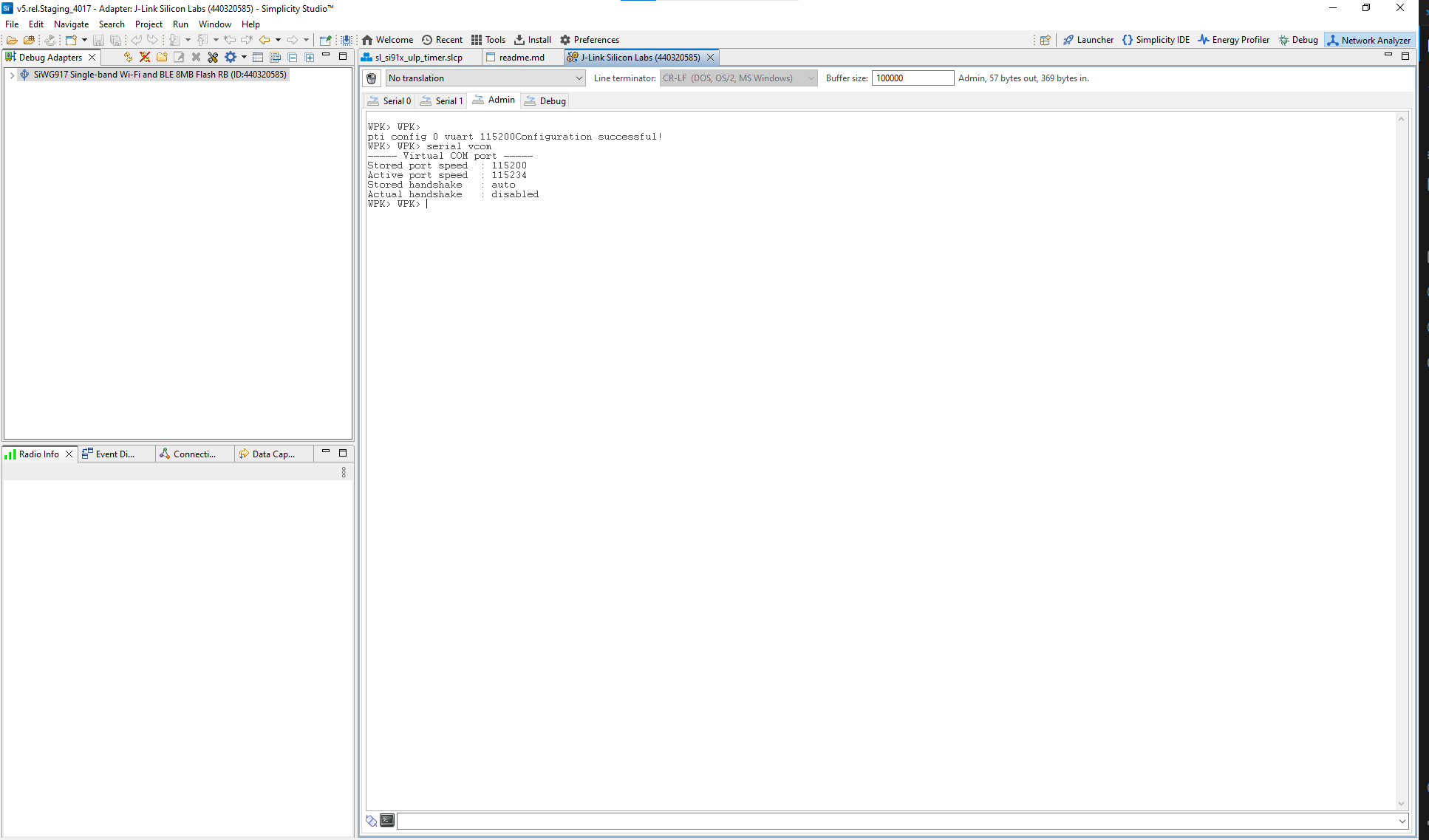Click the terminal icon next to command input
1429x840 pixels.
tap(387, 820)
